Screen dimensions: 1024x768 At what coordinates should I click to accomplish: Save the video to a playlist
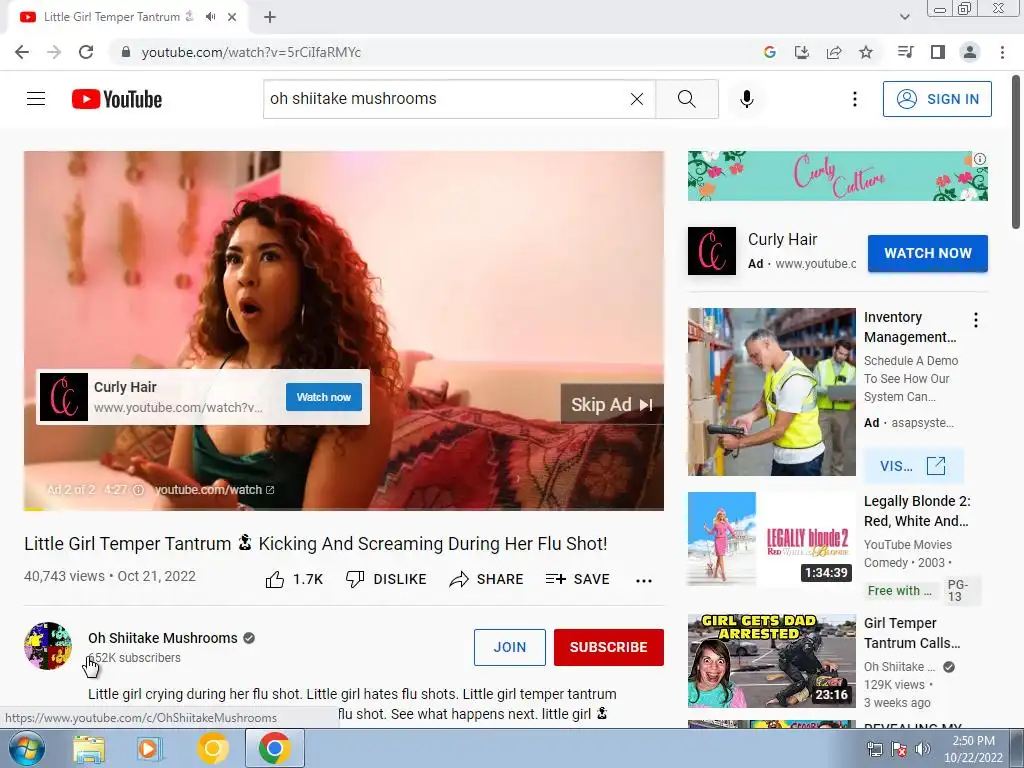coord(577,579)
